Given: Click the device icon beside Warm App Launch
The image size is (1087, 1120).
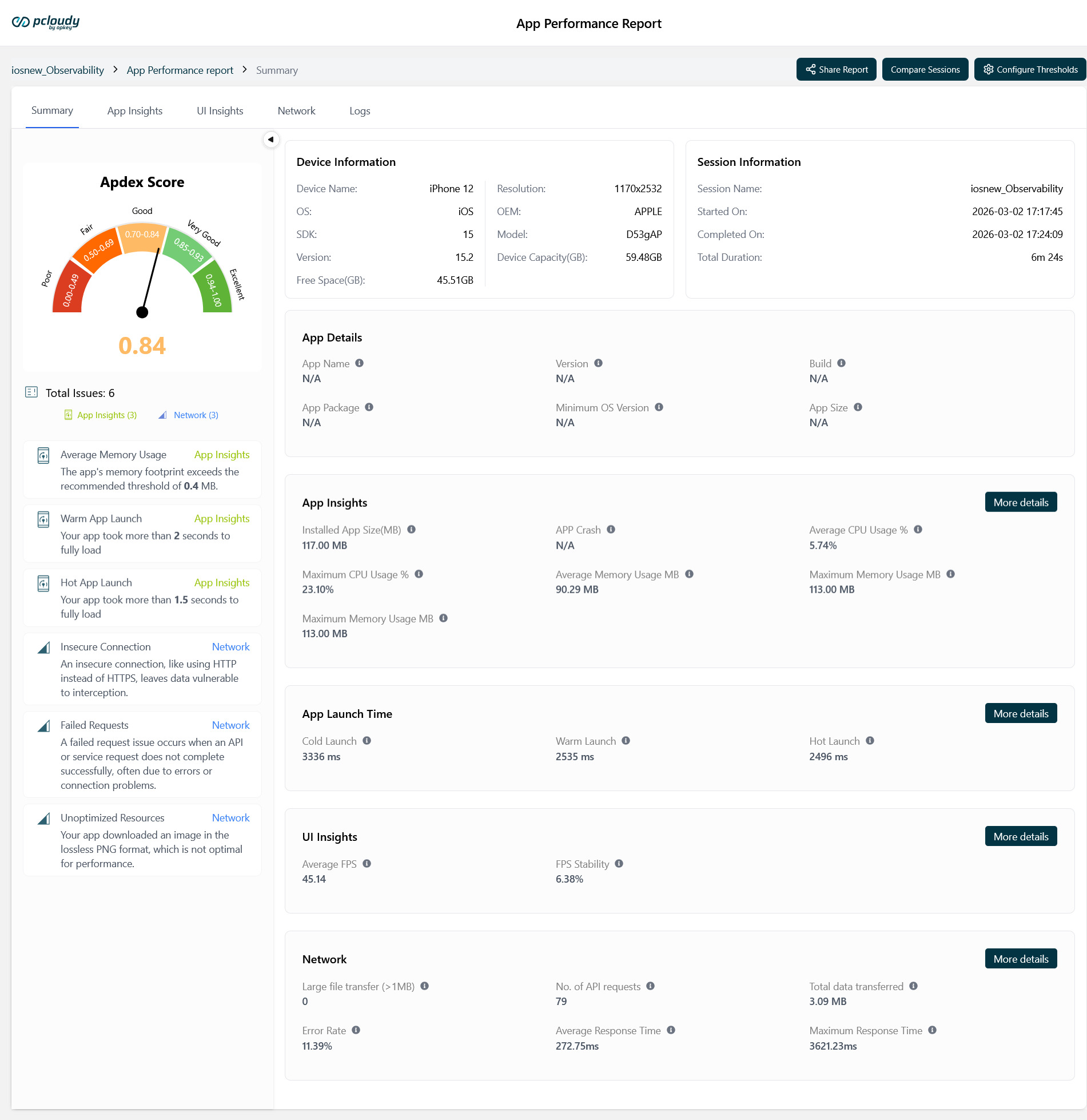Looking at the screenshot, I should (x=43, y=519).
